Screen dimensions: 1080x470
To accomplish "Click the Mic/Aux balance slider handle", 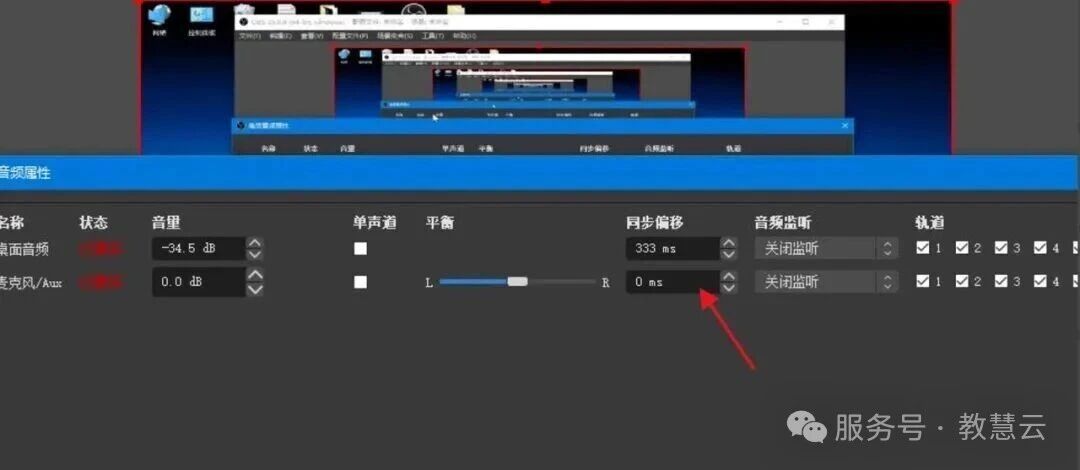I will [517, 282].
